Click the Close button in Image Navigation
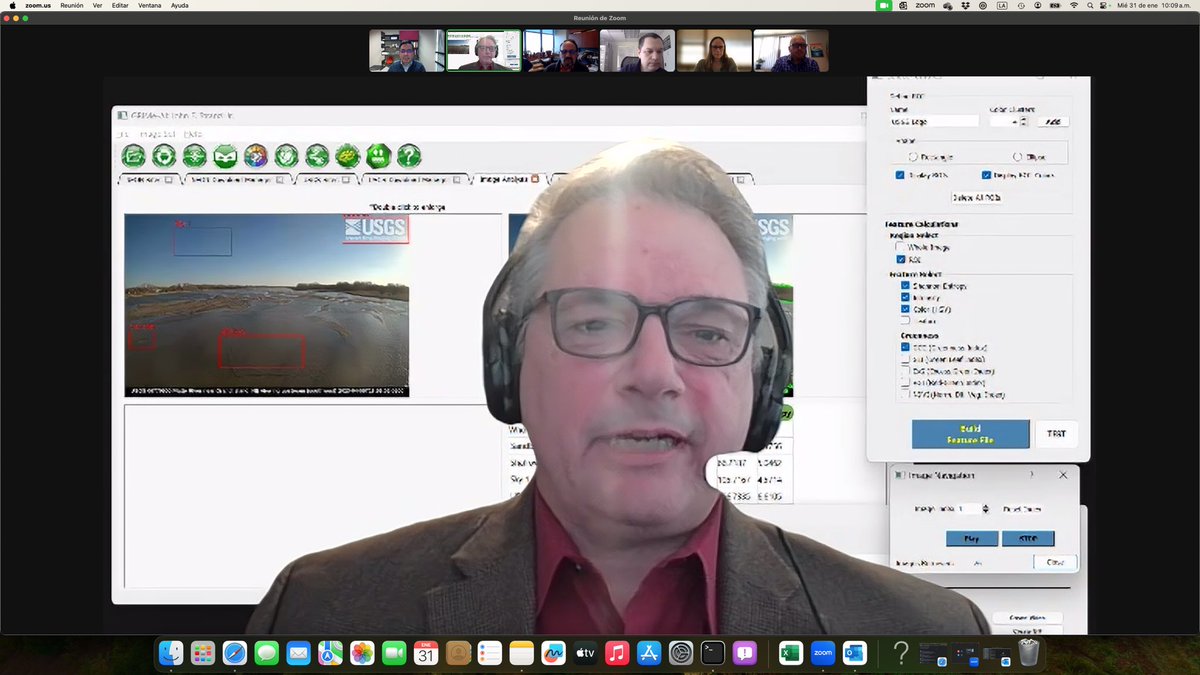The height and width of the screenshot is (675, 1200). [1055, 562]
